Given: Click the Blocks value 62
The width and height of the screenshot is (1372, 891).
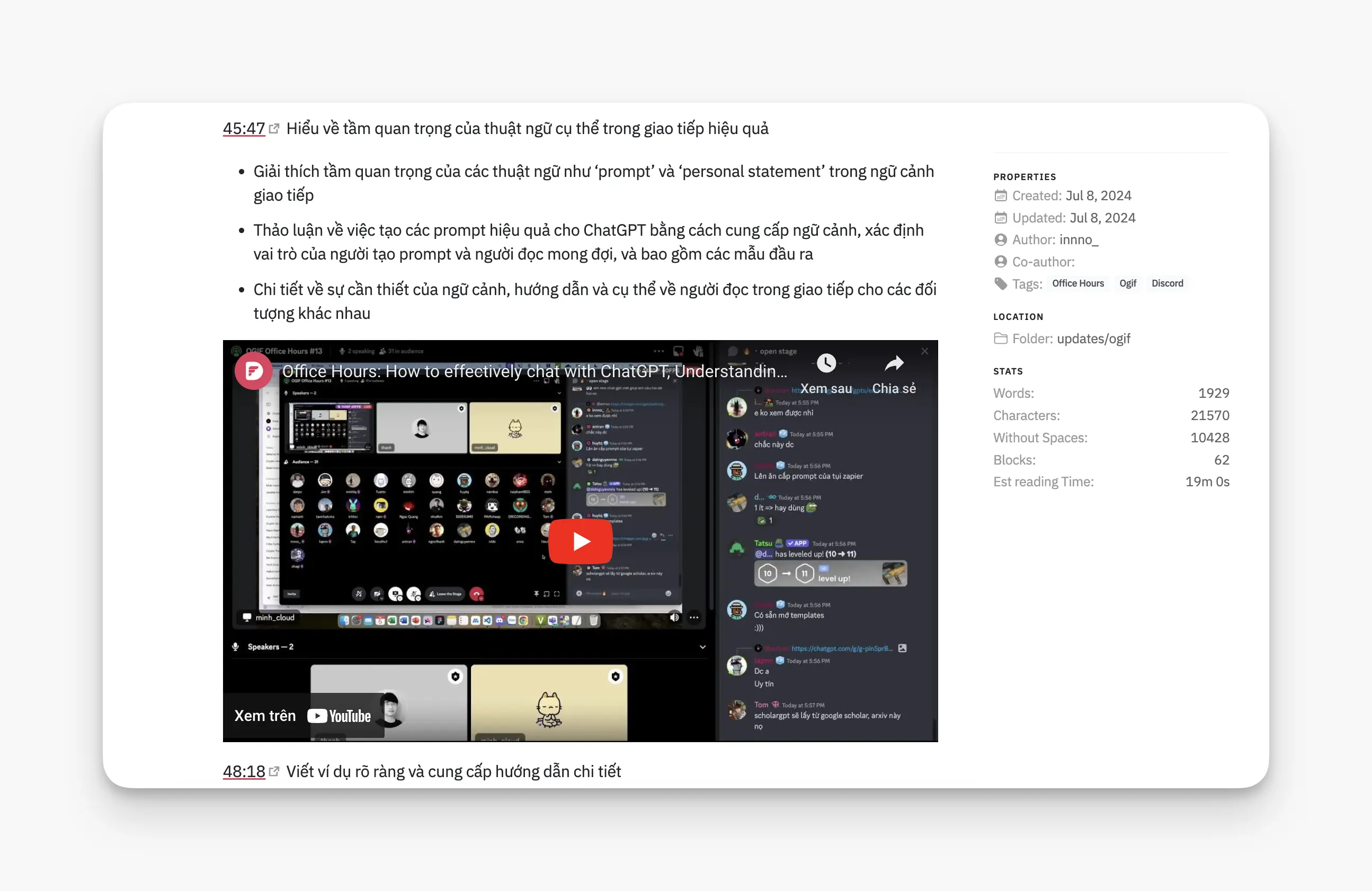Looking at the screenshot, I should click(x=1222, y=460).
